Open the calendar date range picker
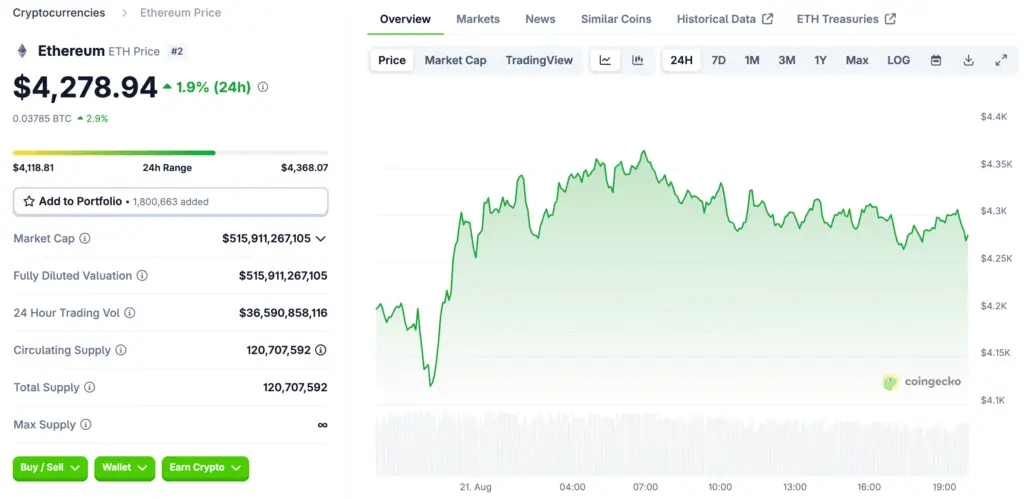 [936, 60]
